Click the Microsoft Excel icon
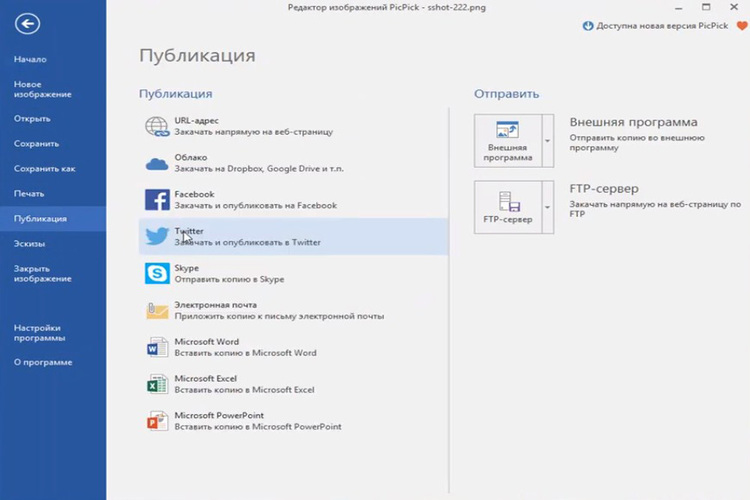The image size is (750, 500). coord(157,384)
